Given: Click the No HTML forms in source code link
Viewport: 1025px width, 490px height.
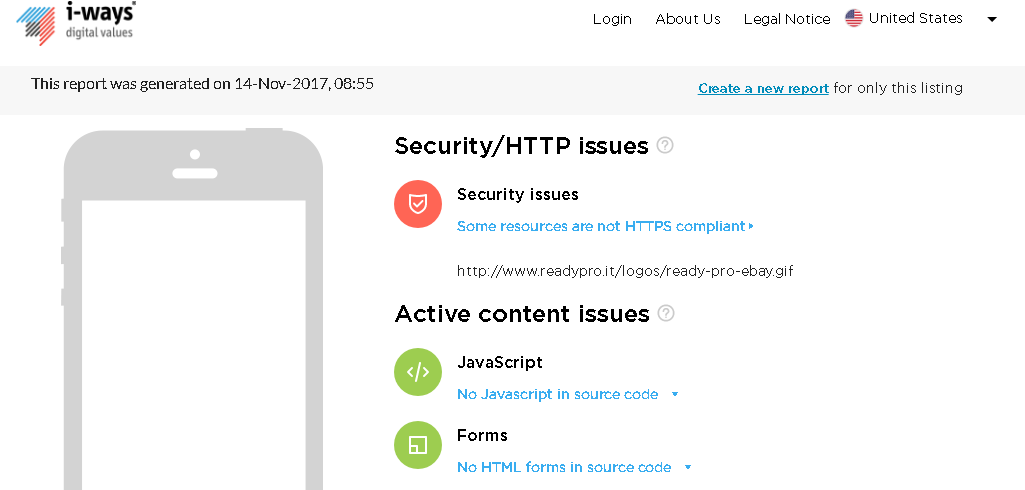Looking at the screenshot, I should 564,467.
